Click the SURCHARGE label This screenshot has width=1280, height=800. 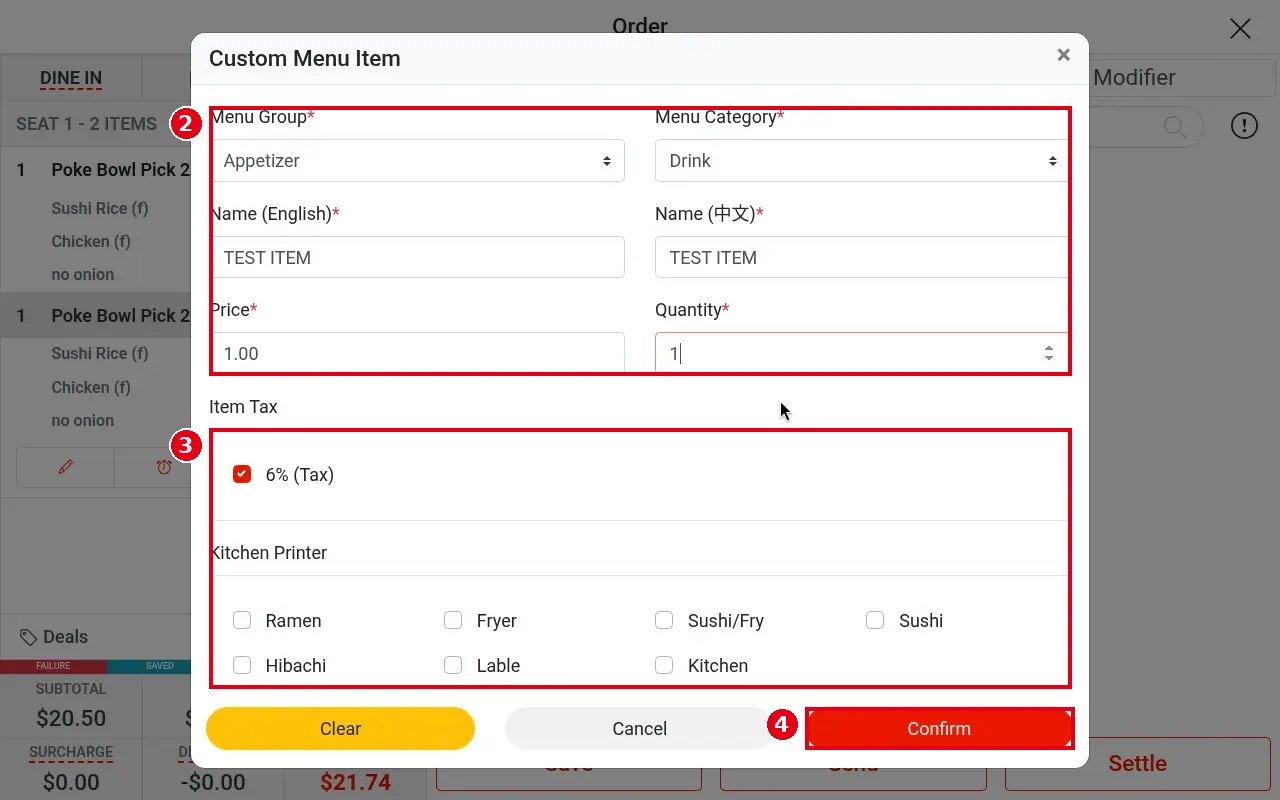[71, 752]
